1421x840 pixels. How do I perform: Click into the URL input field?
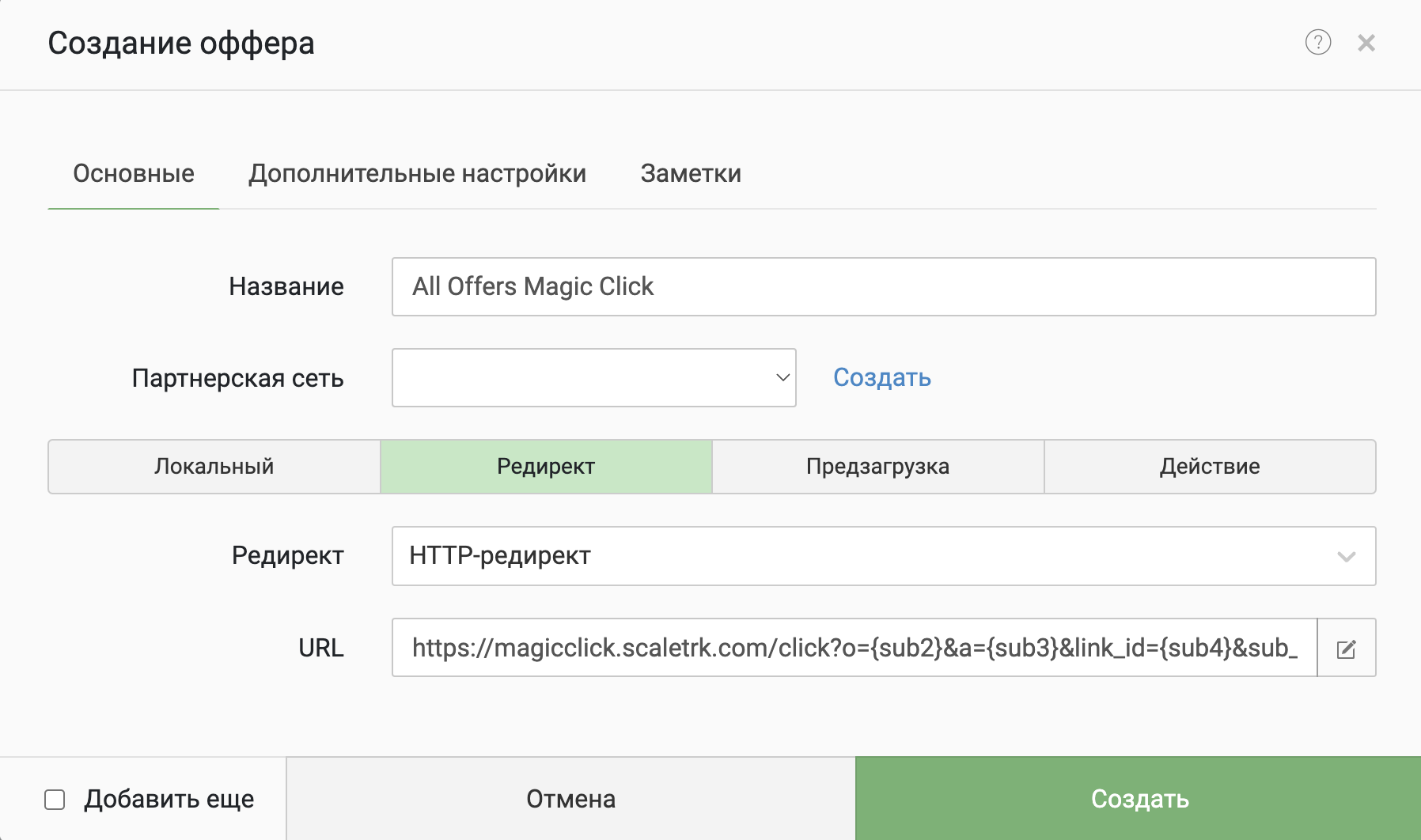pos(854,649)
